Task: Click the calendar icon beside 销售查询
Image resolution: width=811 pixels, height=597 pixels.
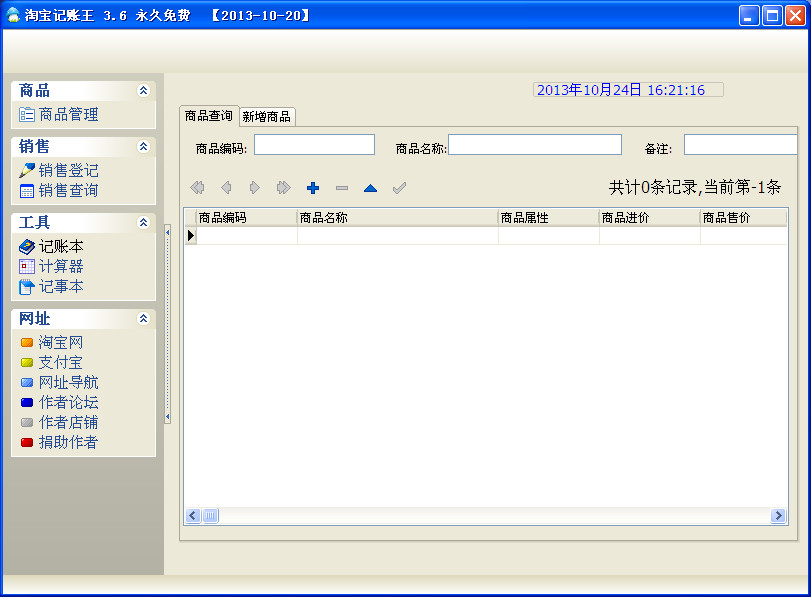Action: 26,191
